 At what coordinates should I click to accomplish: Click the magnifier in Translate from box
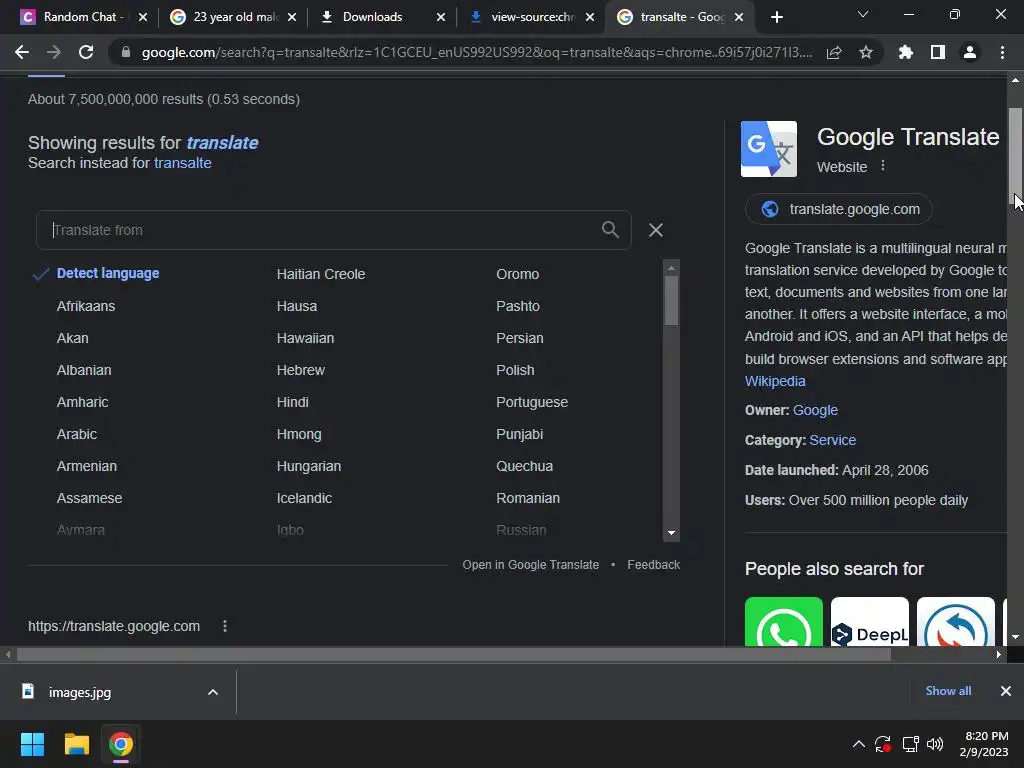(x=610, y=230)
